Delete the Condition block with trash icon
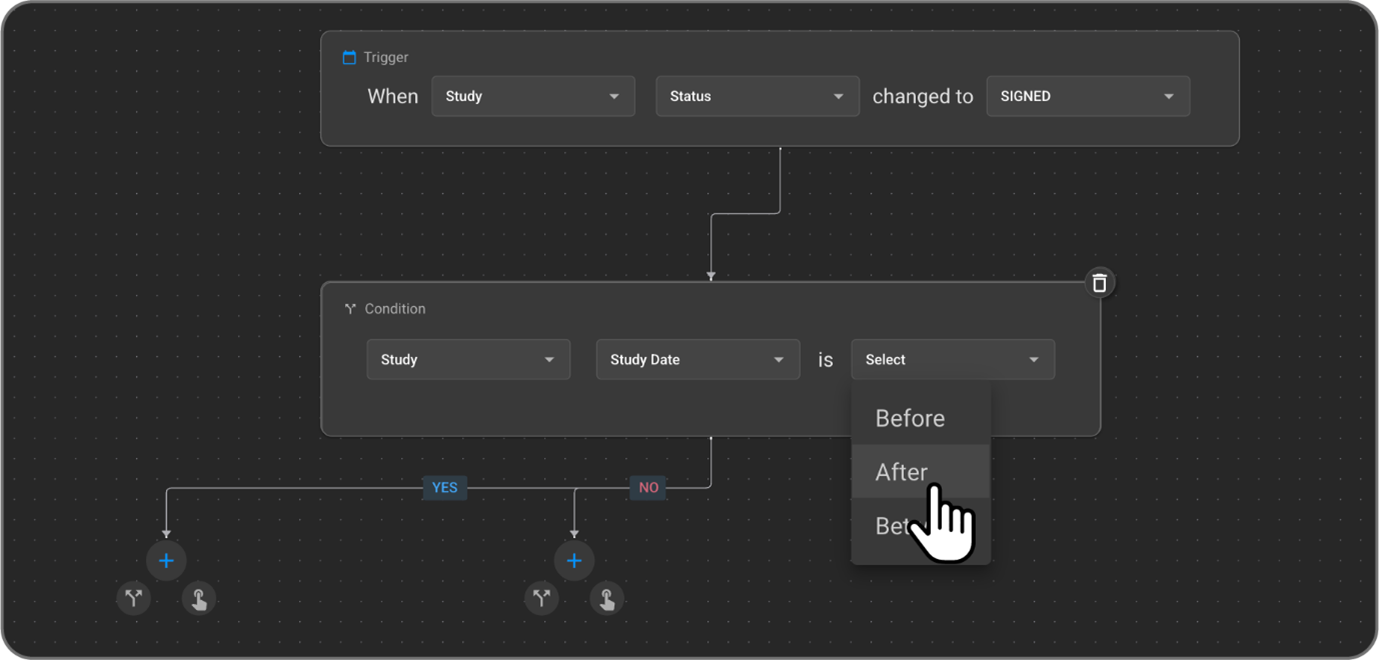 point(1099,283)
